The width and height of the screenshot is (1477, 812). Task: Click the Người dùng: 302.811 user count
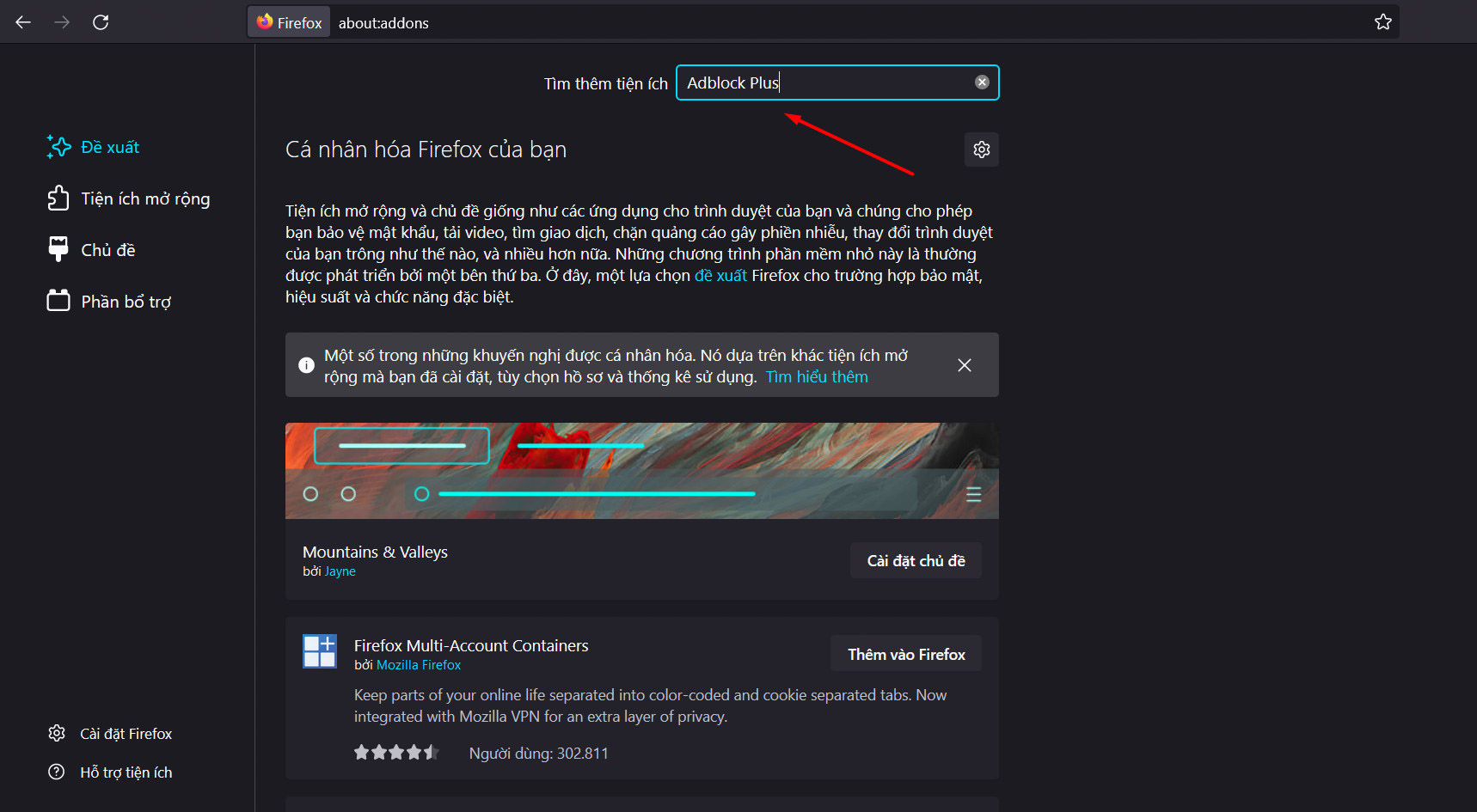pyautogui.click(x=538, y=754)
